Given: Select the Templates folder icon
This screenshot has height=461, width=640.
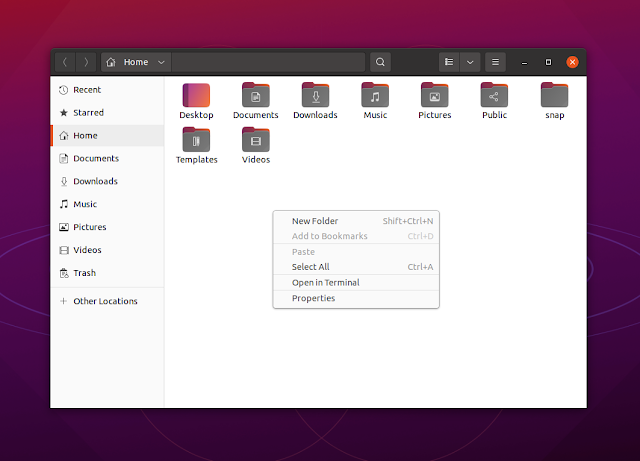Looking at the screenshot, I should 196,140.
